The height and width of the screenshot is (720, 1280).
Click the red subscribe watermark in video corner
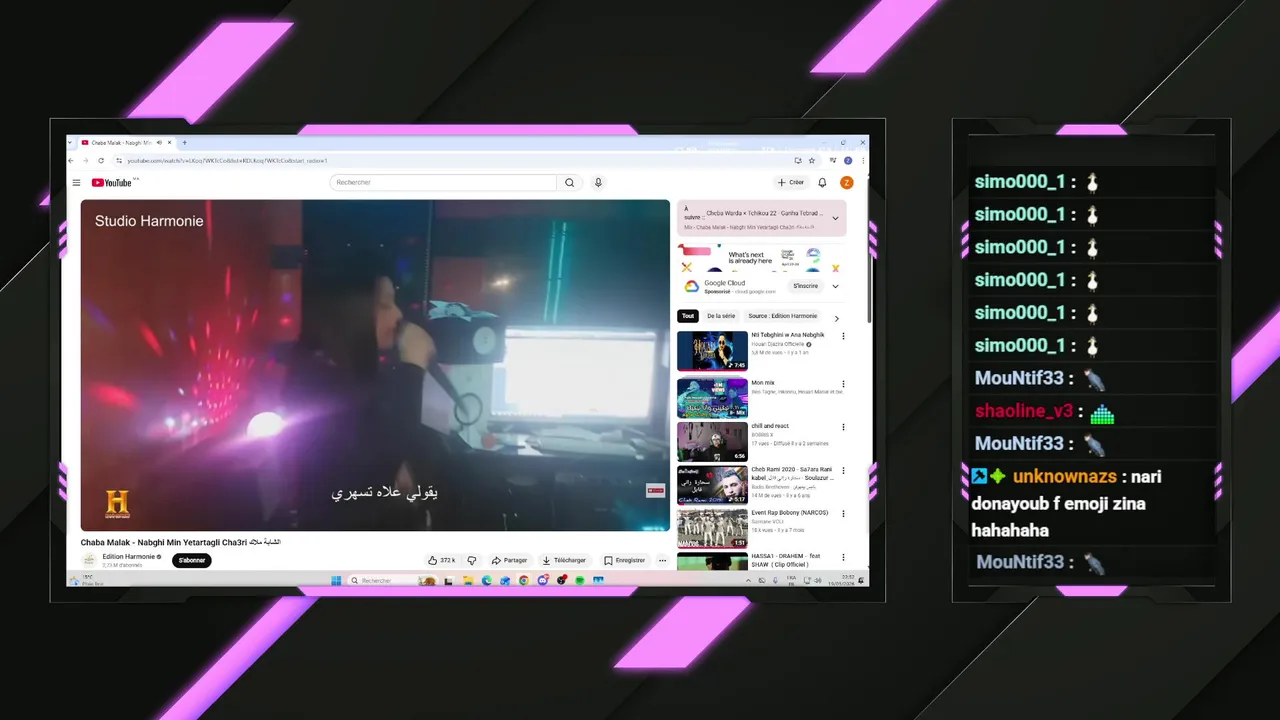(656, 490)
